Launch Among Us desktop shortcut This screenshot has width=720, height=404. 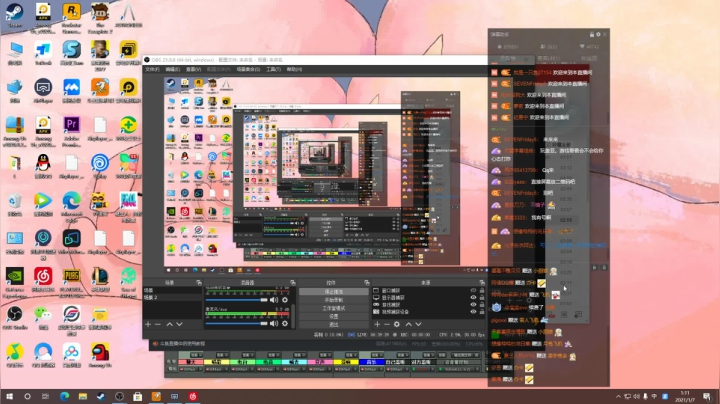(x=100, y=355)
